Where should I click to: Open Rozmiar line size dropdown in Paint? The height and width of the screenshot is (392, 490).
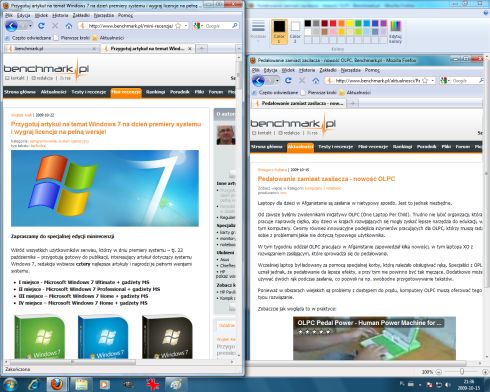click(x=258, y=32)
